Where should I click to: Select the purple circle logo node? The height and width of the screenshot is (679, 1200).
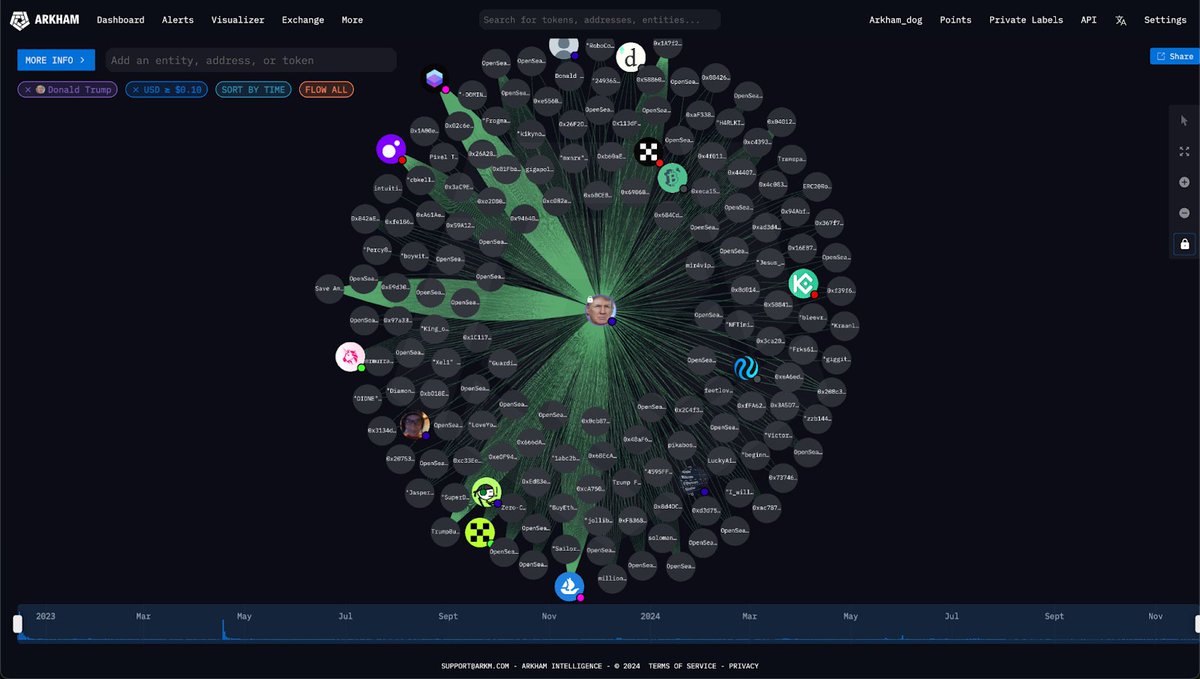pyautogui.click(x=390, y=149)
